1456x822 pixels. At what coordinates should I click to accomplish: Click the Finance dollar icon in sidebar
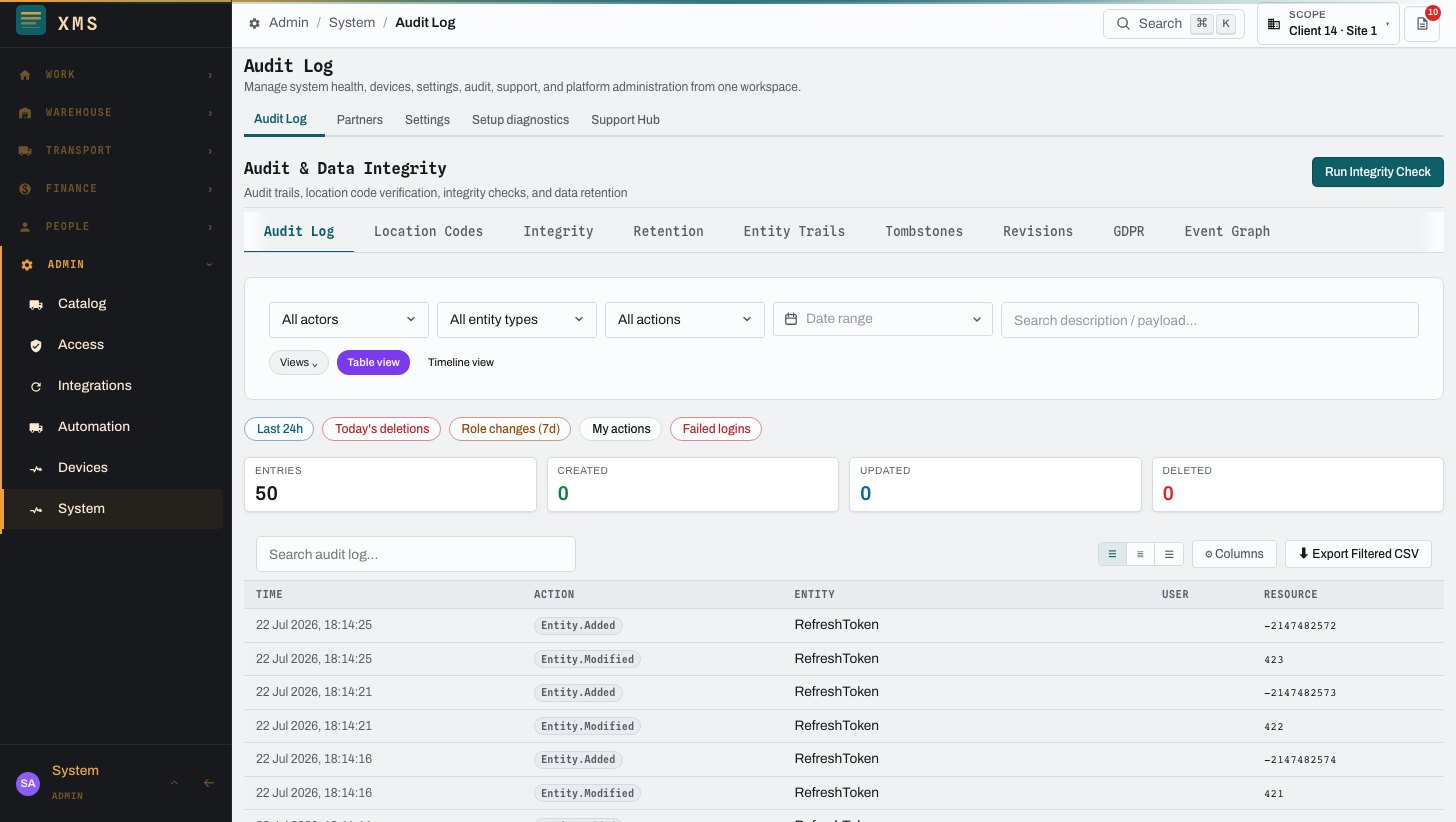pos(24,189)
